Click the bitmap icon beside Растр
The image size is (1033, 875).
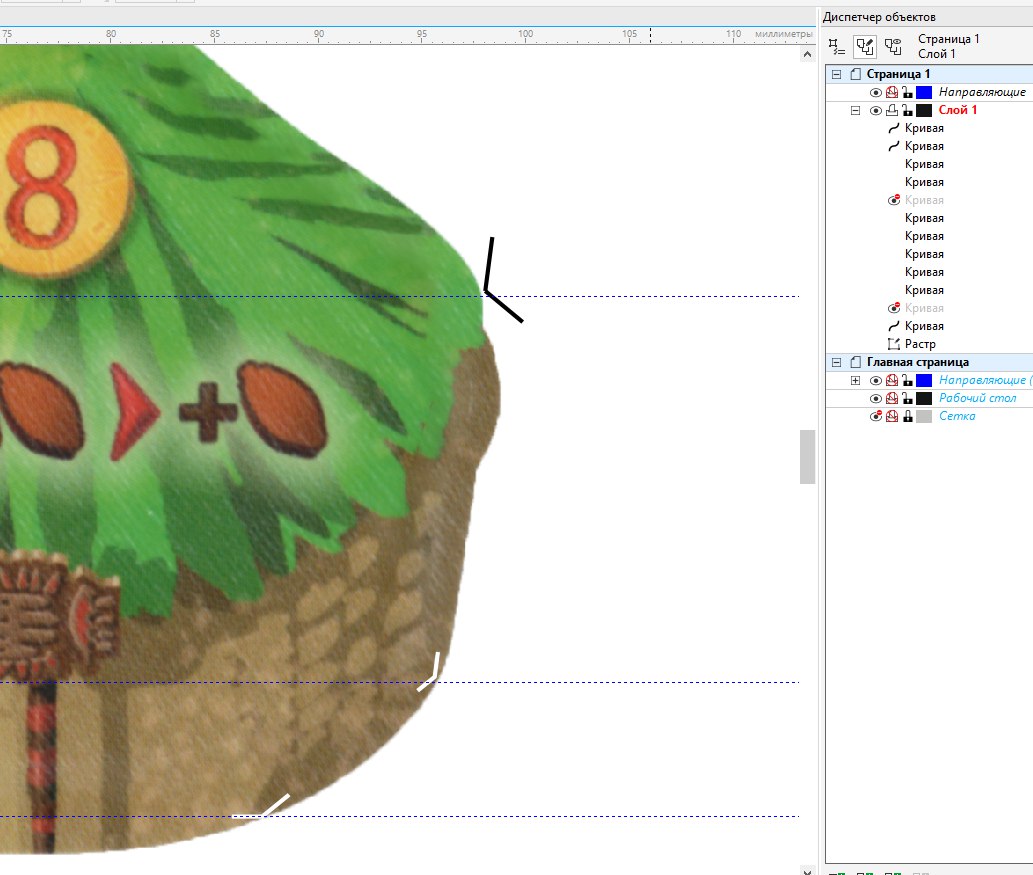click(893, 344)
